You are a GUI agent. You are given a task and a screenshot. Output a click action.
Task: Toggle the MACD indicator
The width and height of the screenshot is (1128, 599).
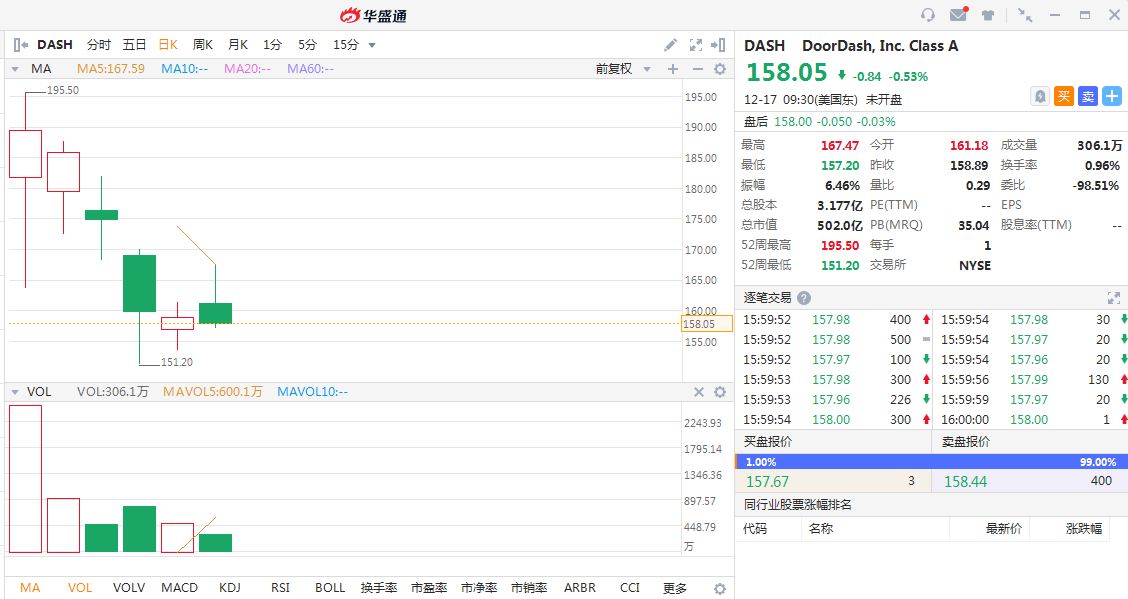[x=179, y=588]
